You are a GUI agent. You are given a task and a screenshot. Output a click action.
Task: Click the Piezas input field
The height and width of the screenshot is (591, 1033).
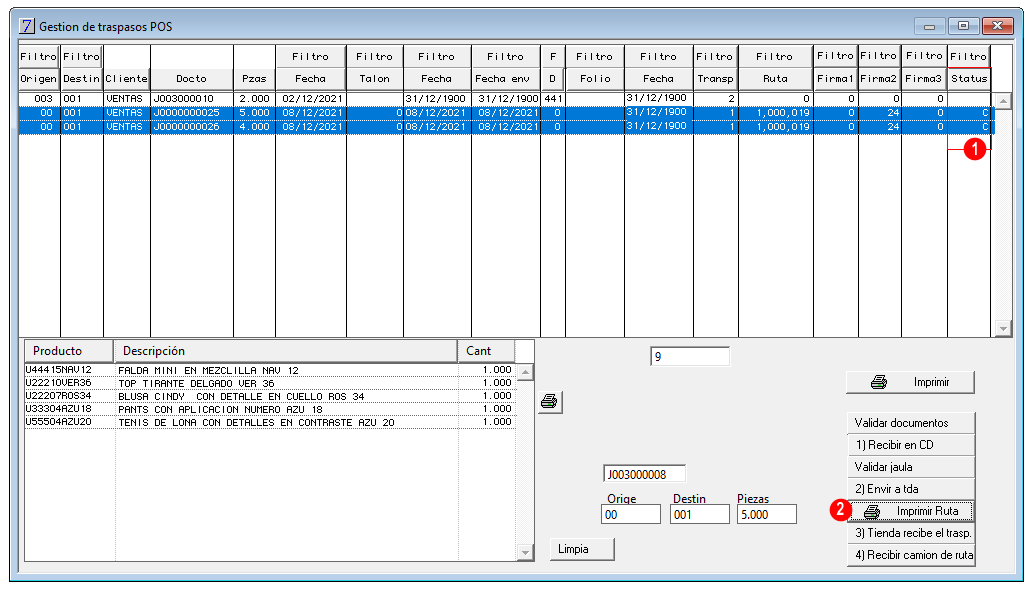766,515
